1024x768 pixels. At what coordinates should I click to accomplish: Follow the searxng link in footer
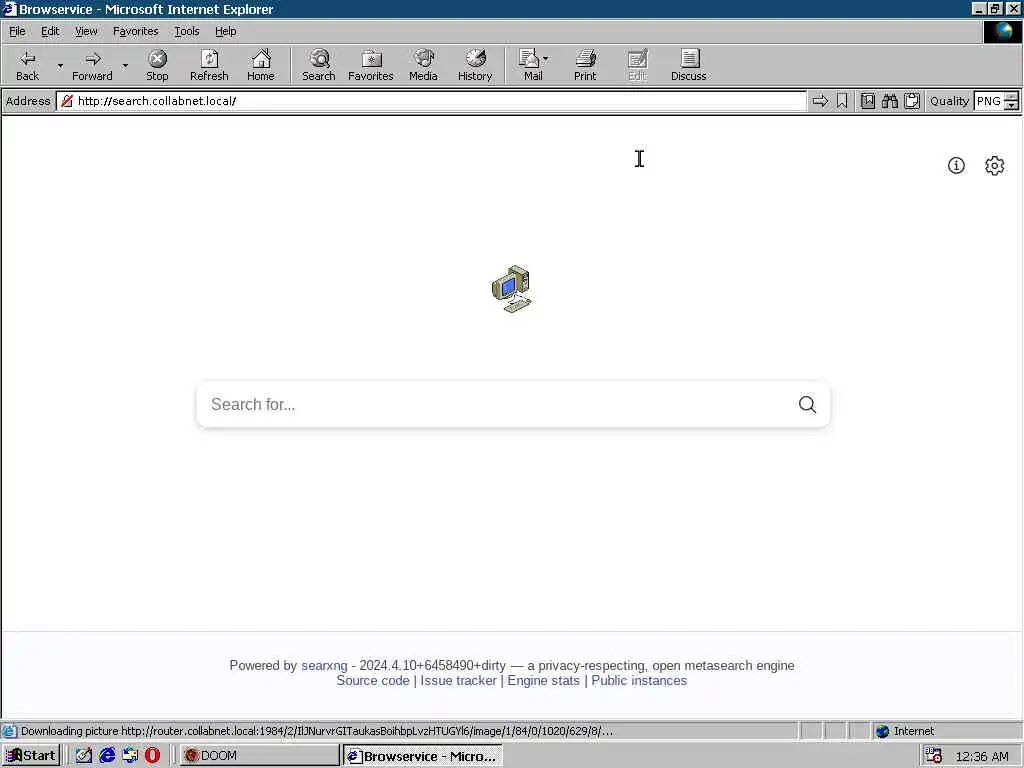(x=324, y=665)
